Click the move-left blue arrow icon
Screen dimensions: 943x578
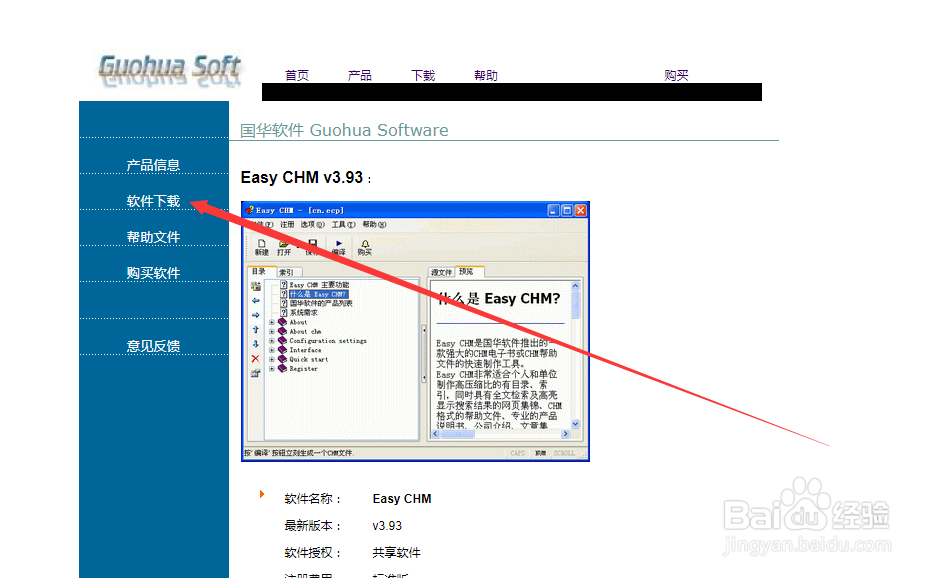click(256, 301)
